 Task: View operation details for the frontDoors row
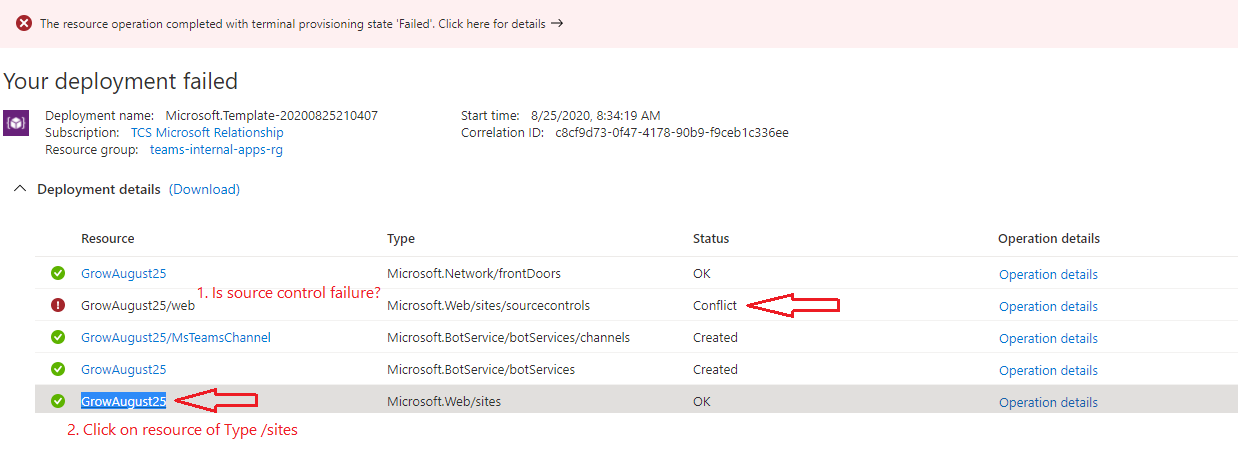1048,274
